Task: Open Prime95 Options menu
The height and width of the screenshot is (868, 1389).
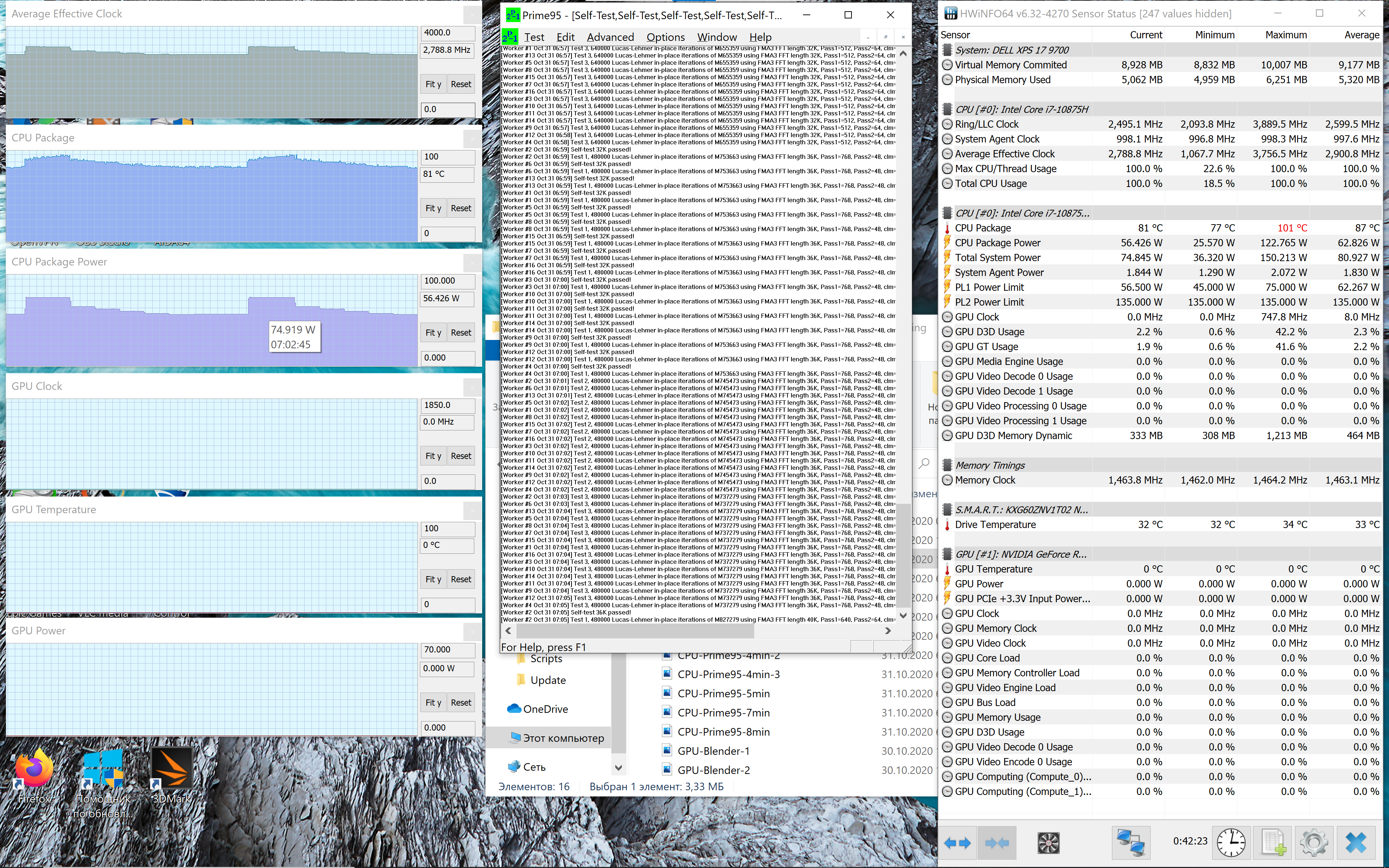Action: 665,37
